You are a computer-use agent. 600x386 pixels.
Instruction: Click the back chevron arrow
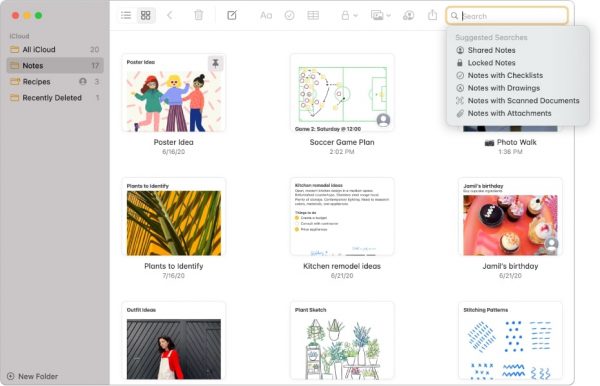170,15
